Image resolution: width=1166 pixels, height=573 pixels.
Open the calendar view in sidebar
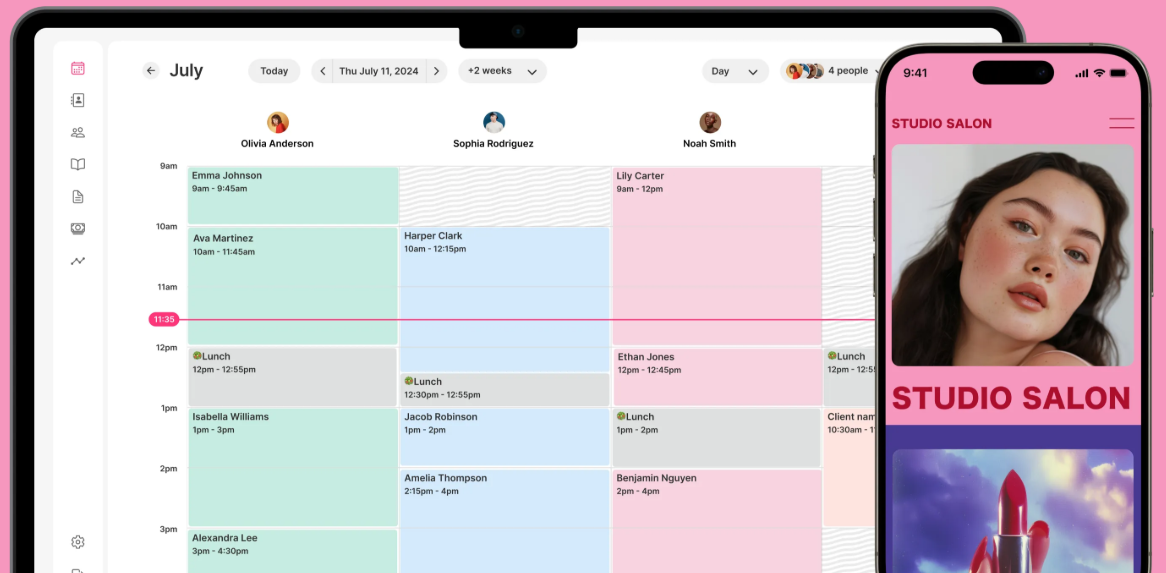click(x=78, y=68)
